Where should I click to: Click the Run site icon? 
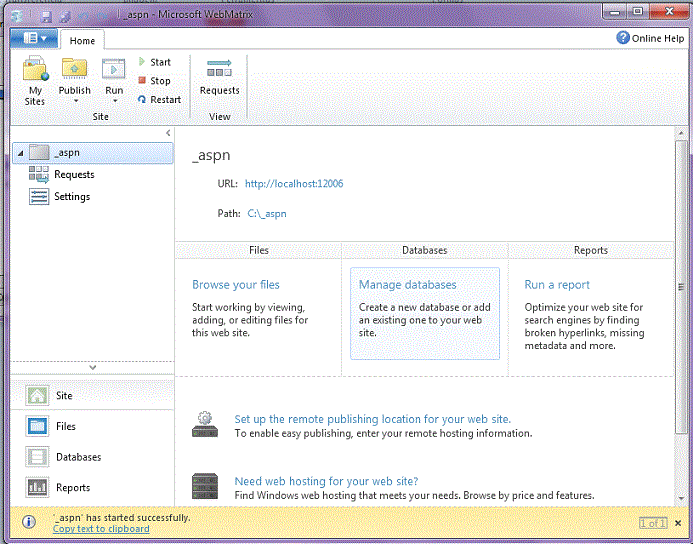point(114,69)
